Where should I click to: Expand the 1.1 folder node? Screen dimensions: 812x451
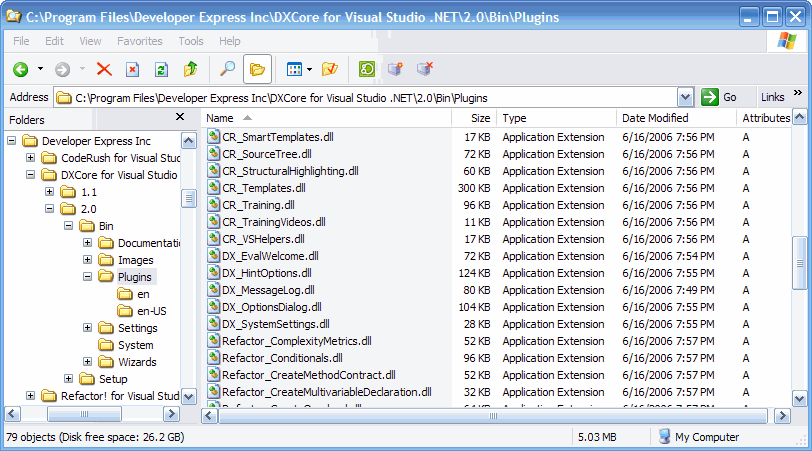50,192
